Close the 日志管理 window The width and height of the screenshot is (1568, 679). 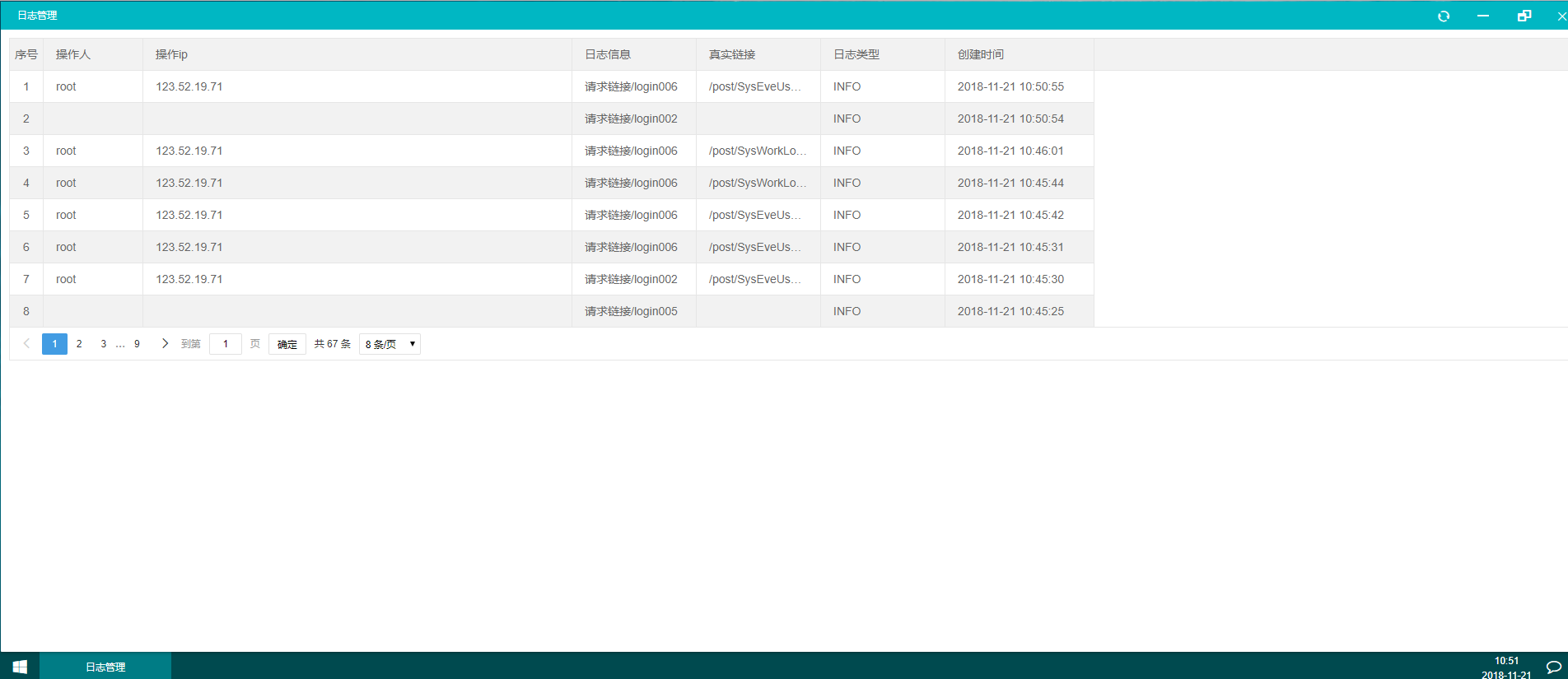point(1561,16)
